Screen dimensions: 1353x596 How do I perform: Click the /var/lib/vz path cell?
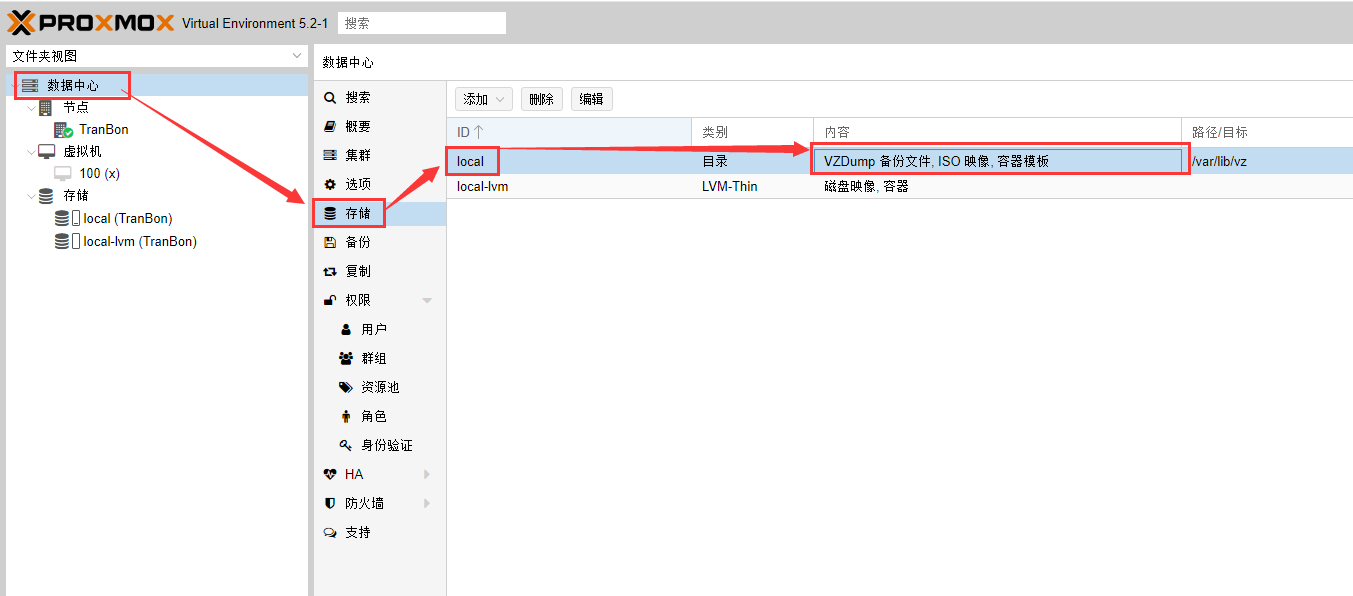click(1219, 161)
